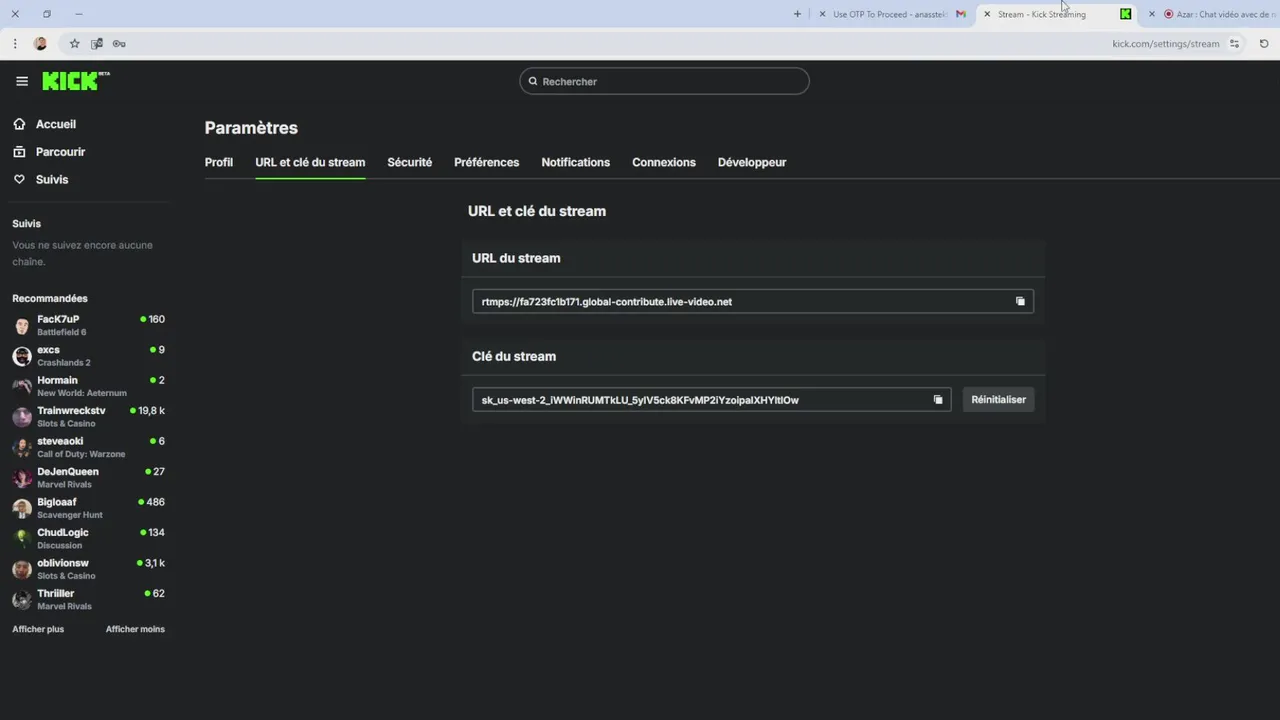Click the Crashlands 2 category text
Viewport: 1280px width, 720px height.
pos(64,362)
